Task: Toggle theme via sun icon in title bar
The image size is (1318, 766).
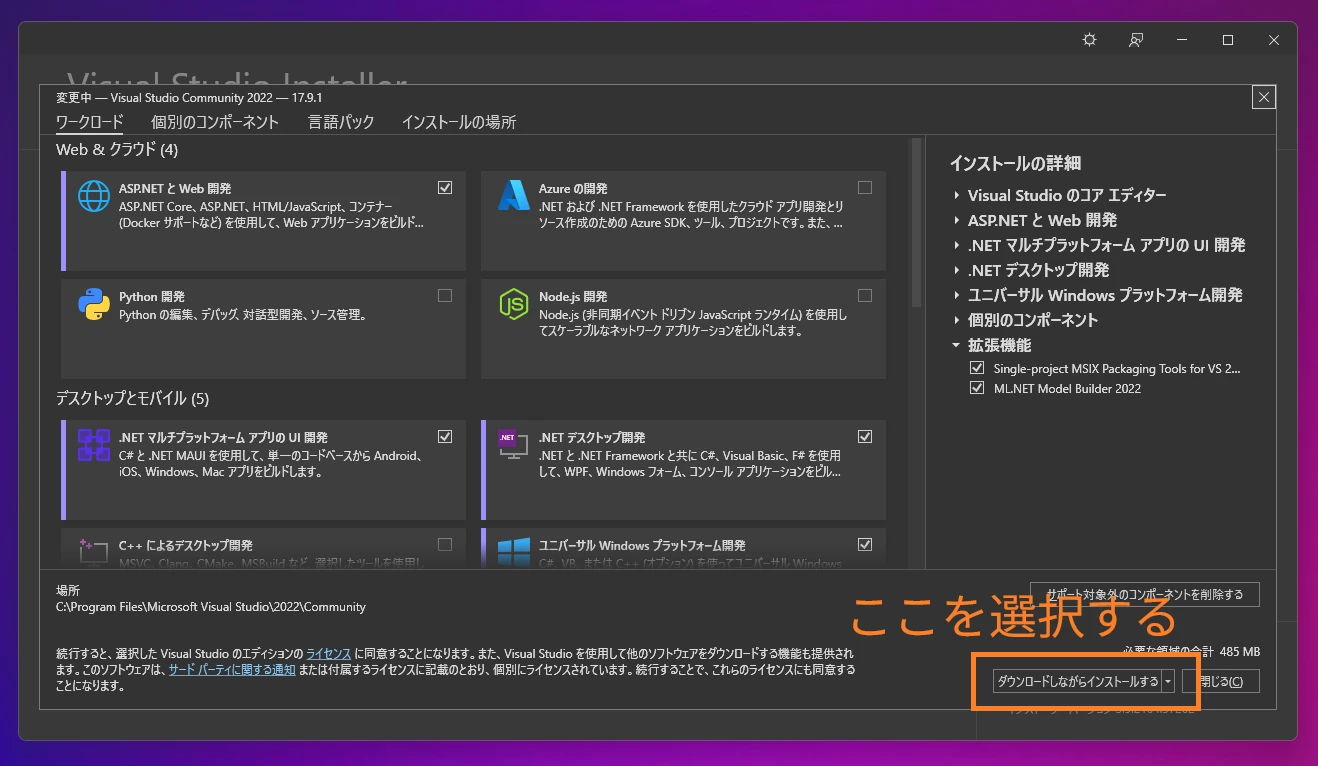Action: pos(1090,40)
